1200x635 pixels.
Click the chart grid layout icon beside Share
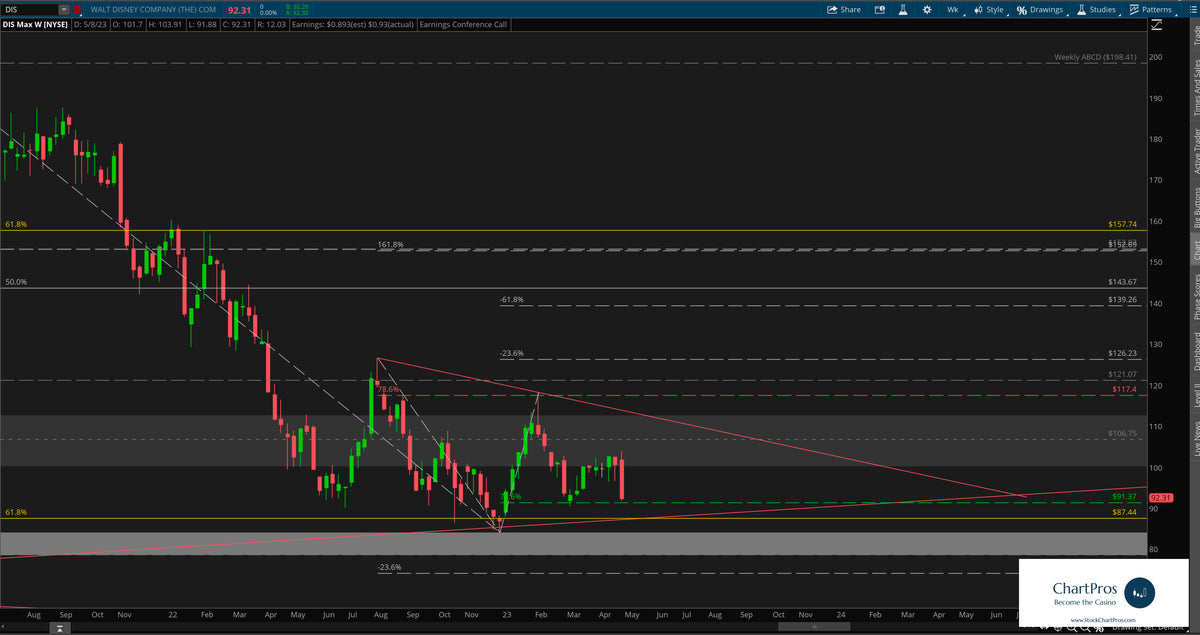tap(879, 9)
